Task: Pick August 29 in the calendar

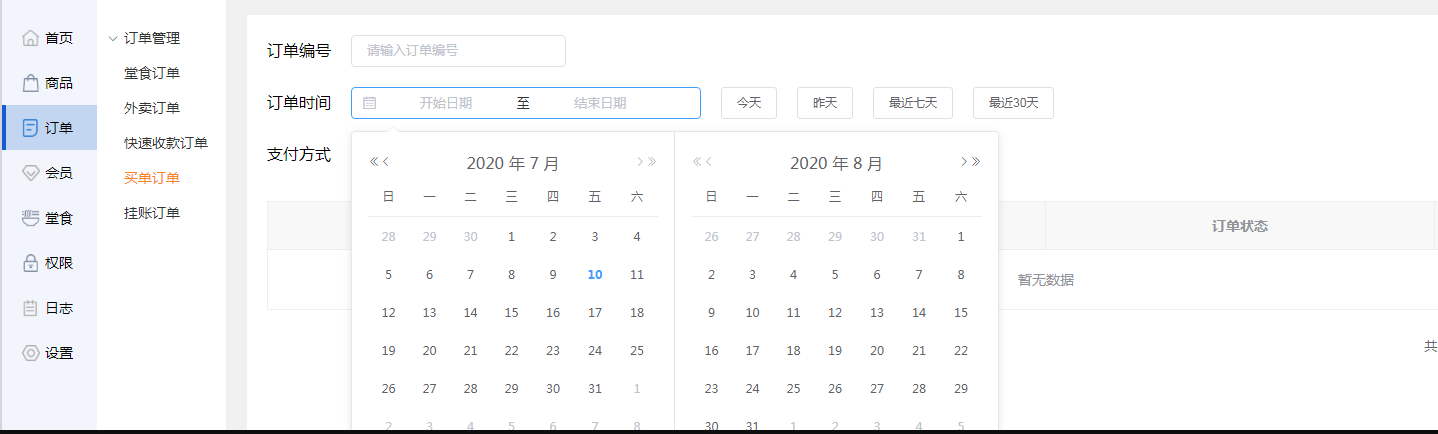Action: 961,389
